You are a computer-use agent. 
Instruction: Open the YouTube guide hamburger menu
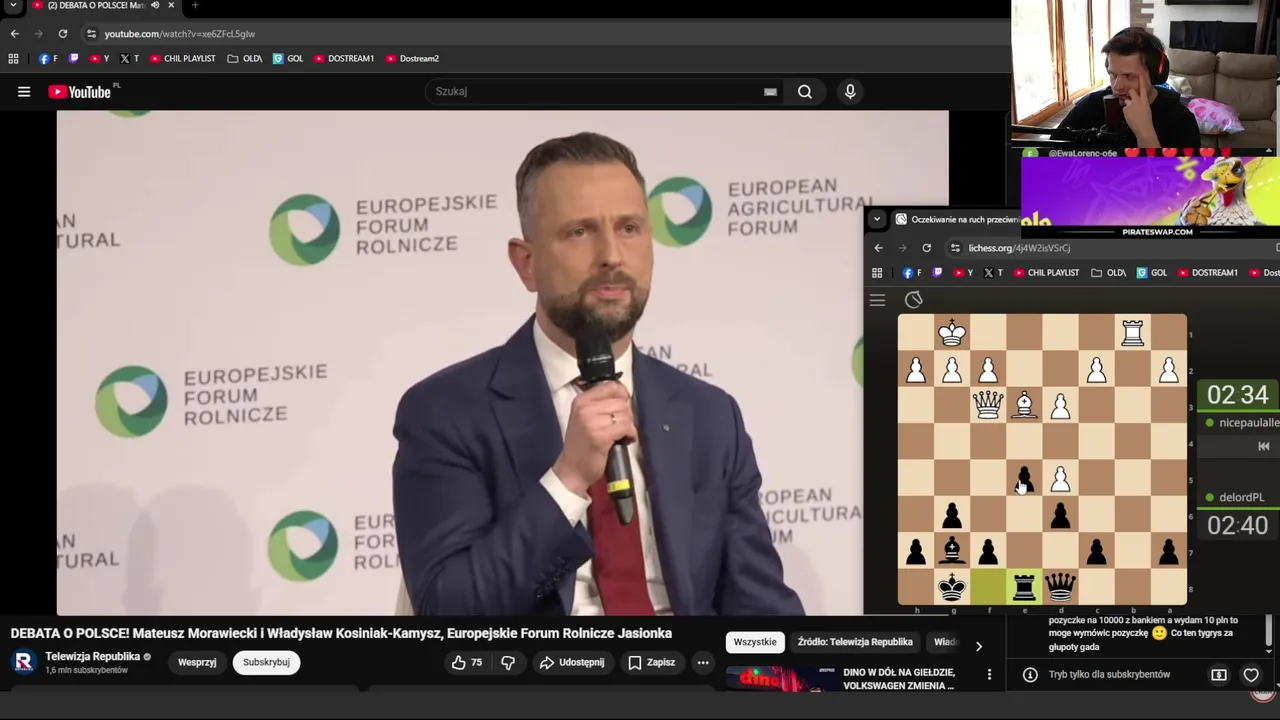24,92
